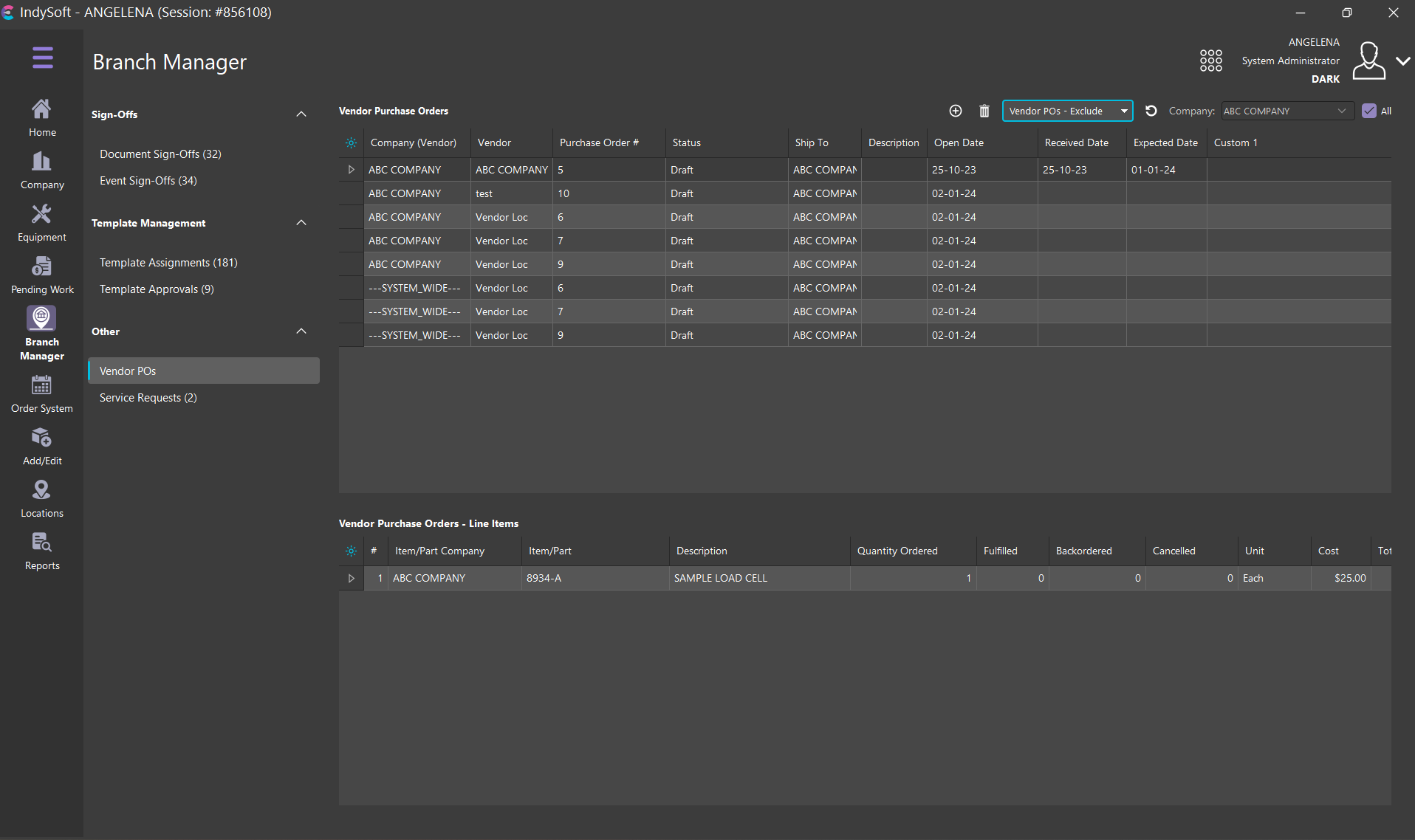1415x840 pixels.
Task: Open the Company ABC COMPANY dropdown
Action: click(1286, 111)
